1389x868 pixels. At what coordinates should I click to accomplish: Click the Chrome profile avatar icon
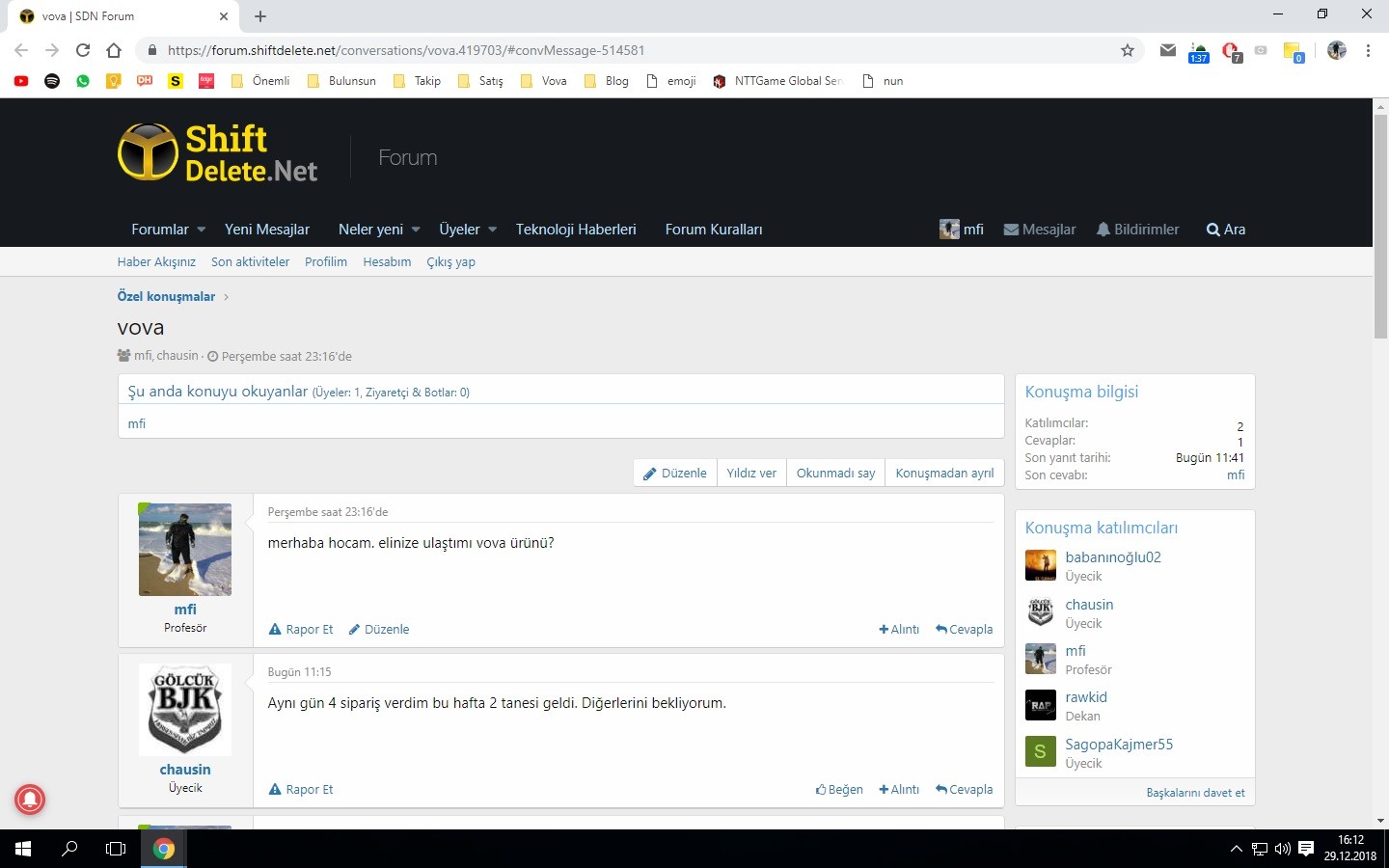pyautogui.click(x=1336, y=50)
